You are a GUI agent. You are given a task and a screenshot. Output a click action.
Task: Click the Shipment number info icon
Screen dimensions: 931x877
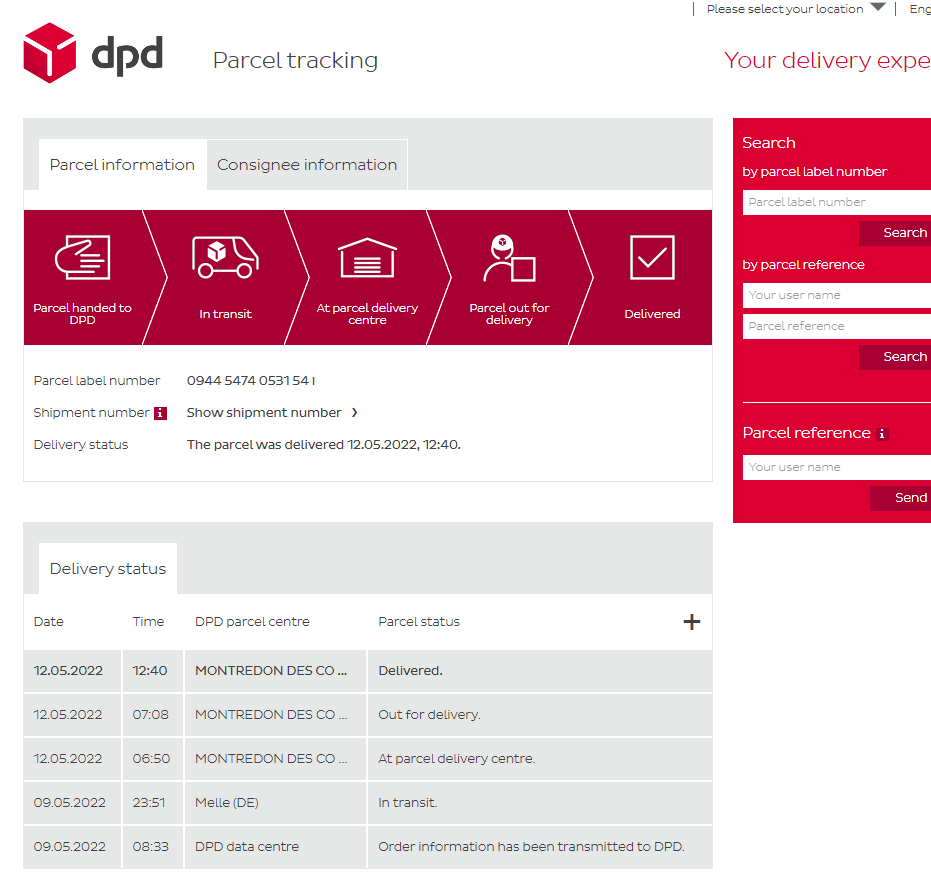160,413
